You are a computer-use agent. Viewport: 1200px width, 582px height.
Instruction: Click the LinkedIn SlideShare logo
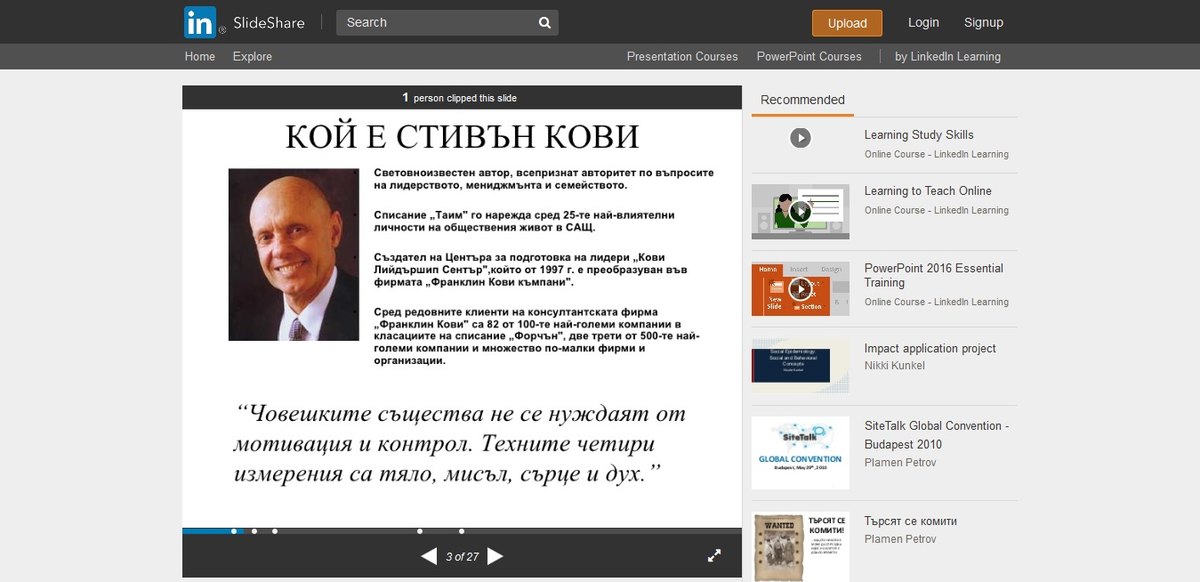click(244, 22)
